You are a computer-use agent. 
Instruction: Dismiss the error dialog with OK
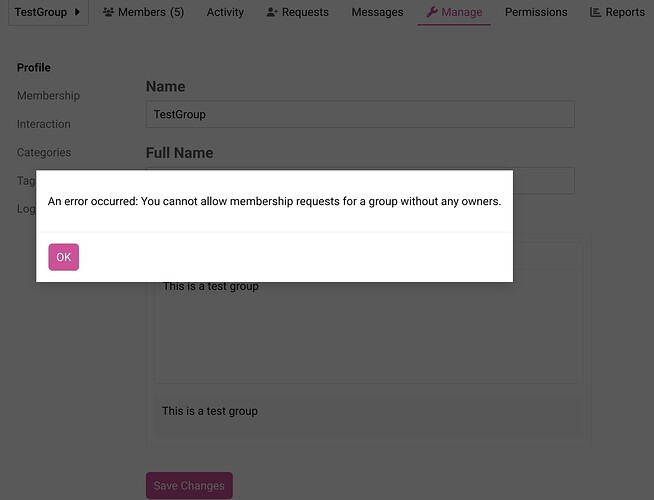click(x=63, y=257)
